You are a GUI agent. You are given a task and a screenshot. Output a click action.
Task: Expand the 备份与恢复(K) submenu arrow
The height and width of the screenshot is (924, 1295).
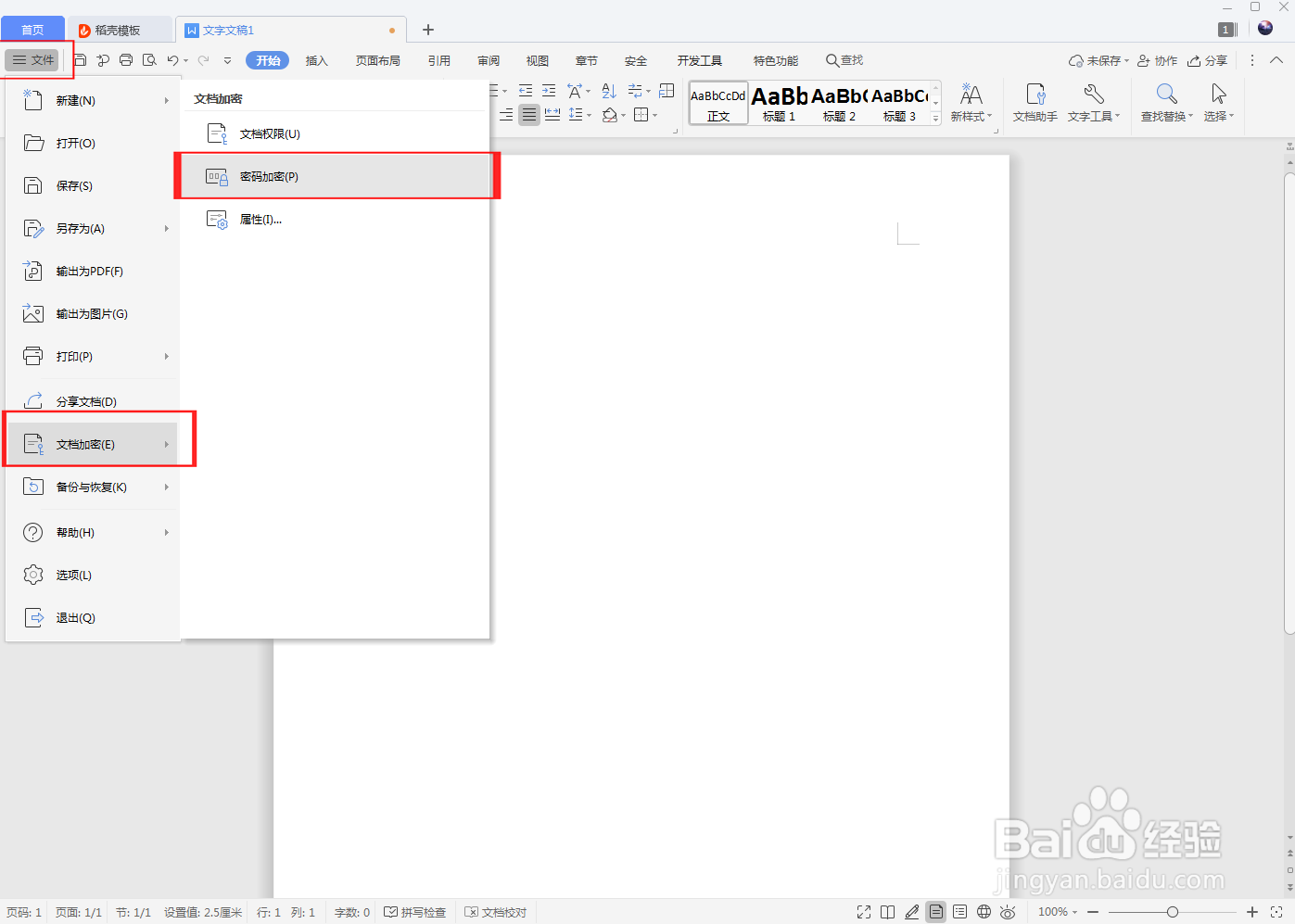point(167,487)
